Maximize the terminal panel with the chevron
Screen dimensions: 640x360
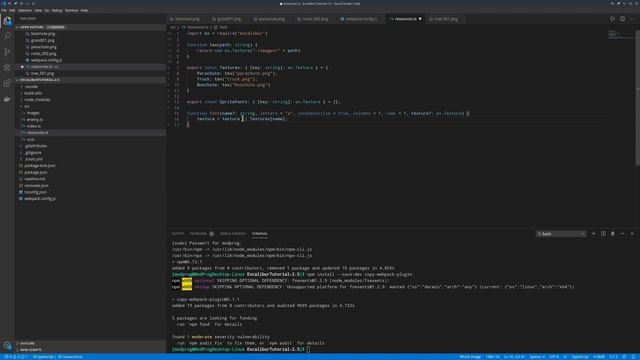tap(622, 234)
